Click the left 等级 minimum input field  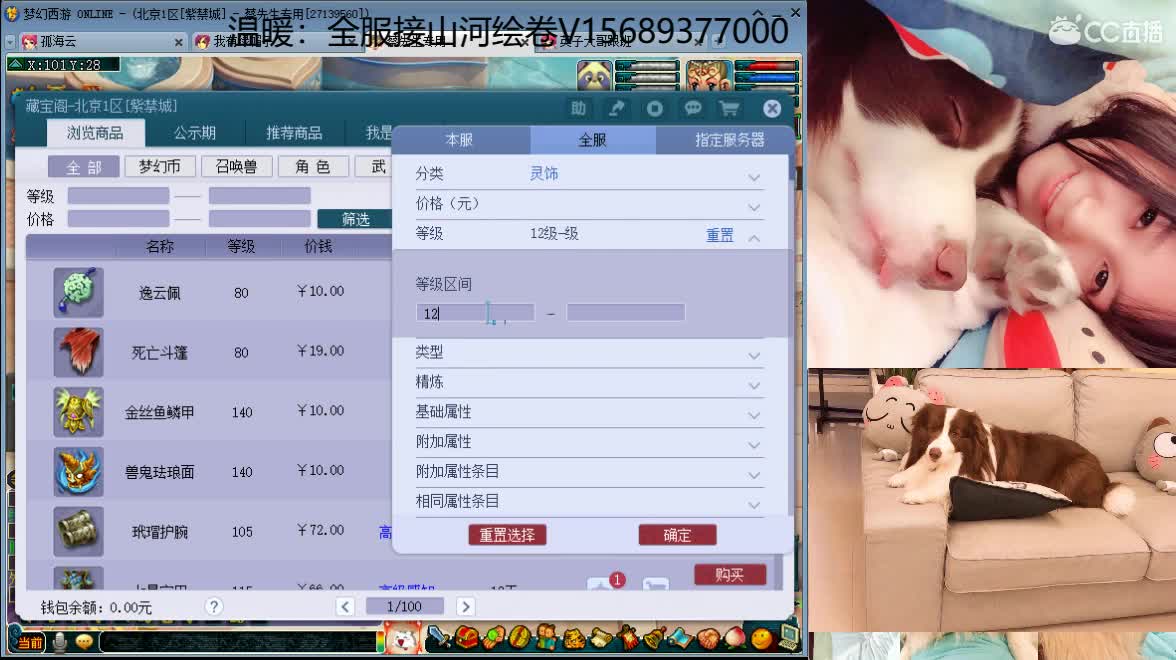coord(118,196)
